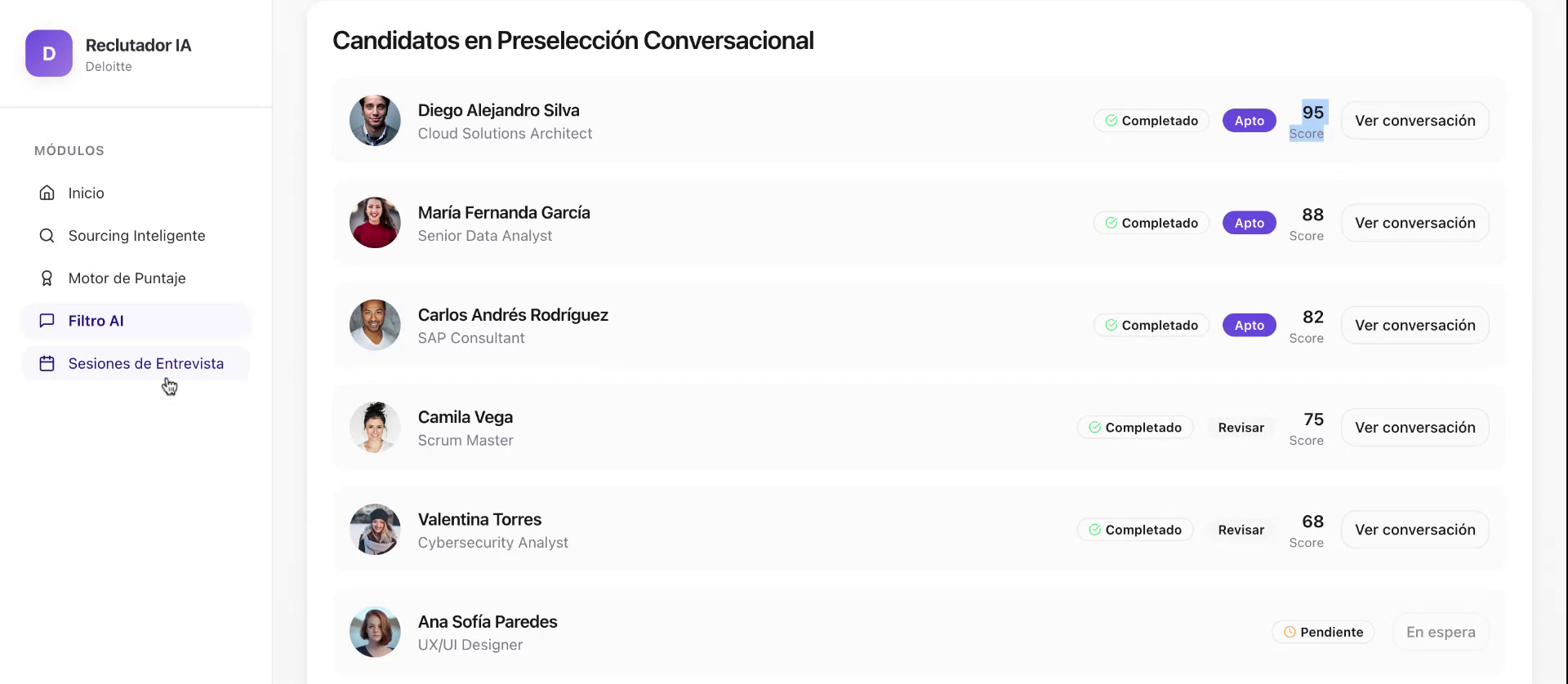
Task: Go to Motor de Puntaje
Action: (127, 278)
